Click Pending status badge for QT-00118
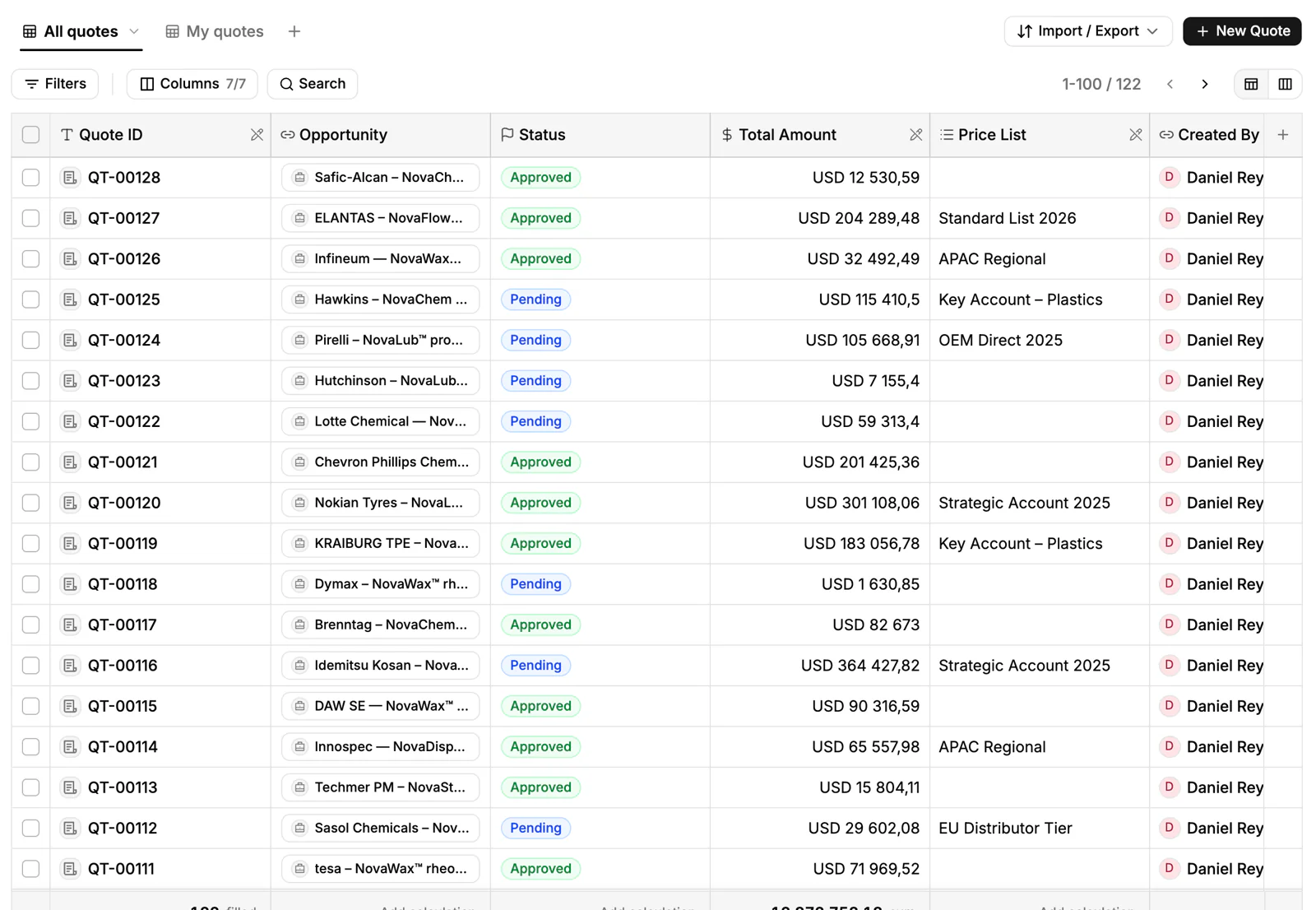 click(536, 584)
